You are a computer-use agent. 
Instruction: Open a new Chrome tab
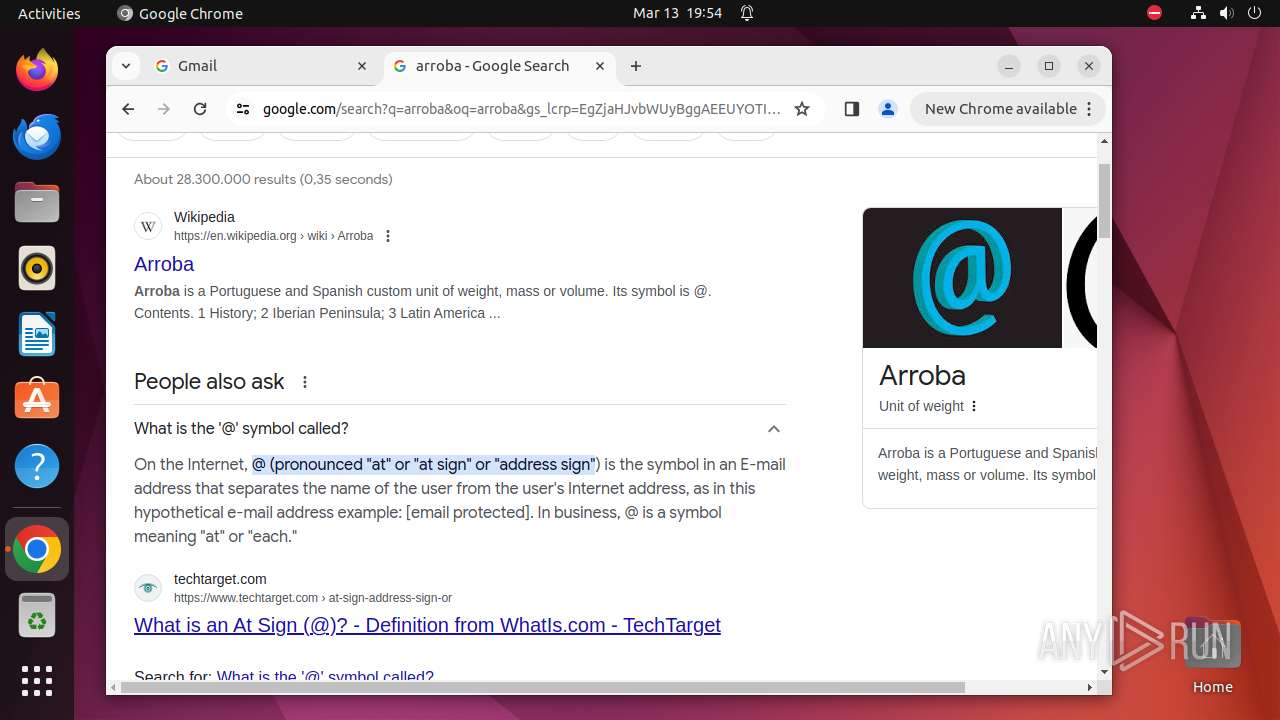[x=636, y=66]
